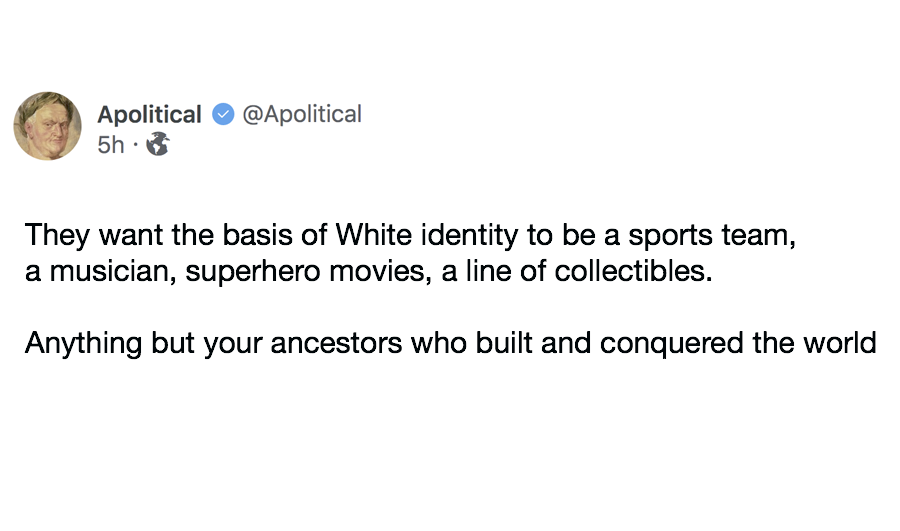Open the 5h post timestamp
The image size is (900, 531).
111,145
